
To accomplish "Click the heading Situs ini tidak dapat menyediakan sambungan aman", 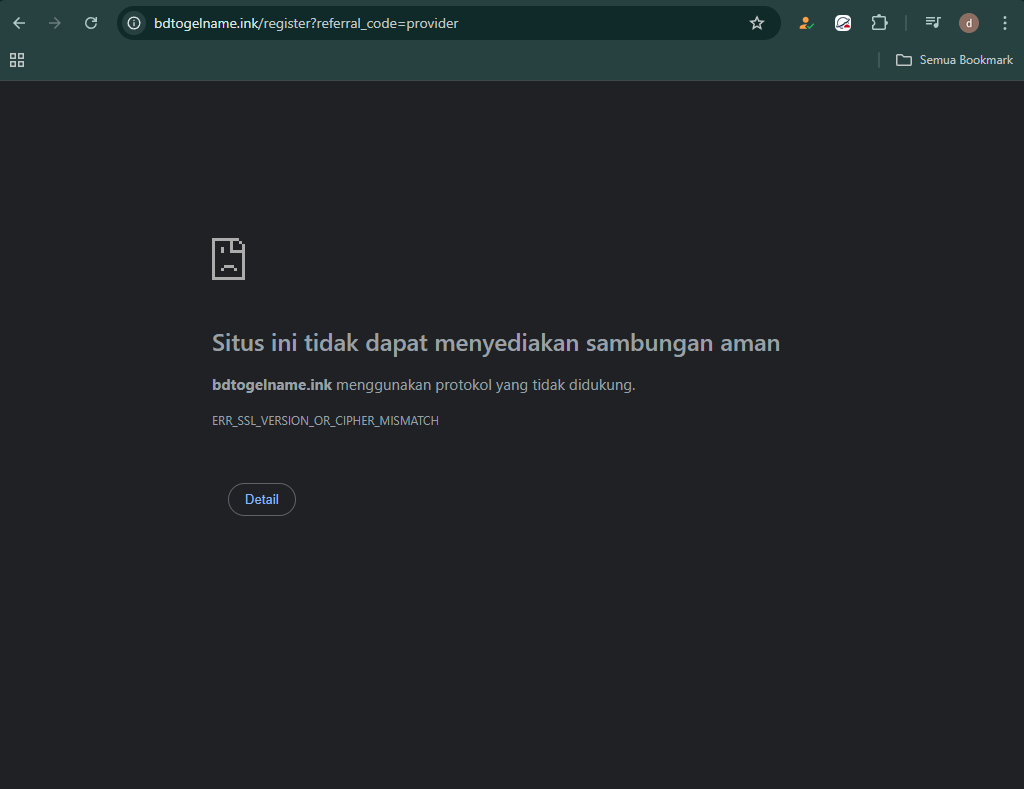I will (x=496, y=343).
